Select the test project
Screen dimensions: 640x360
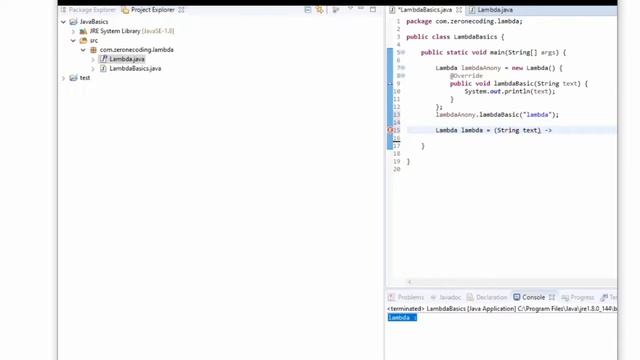tap(84, 78)
